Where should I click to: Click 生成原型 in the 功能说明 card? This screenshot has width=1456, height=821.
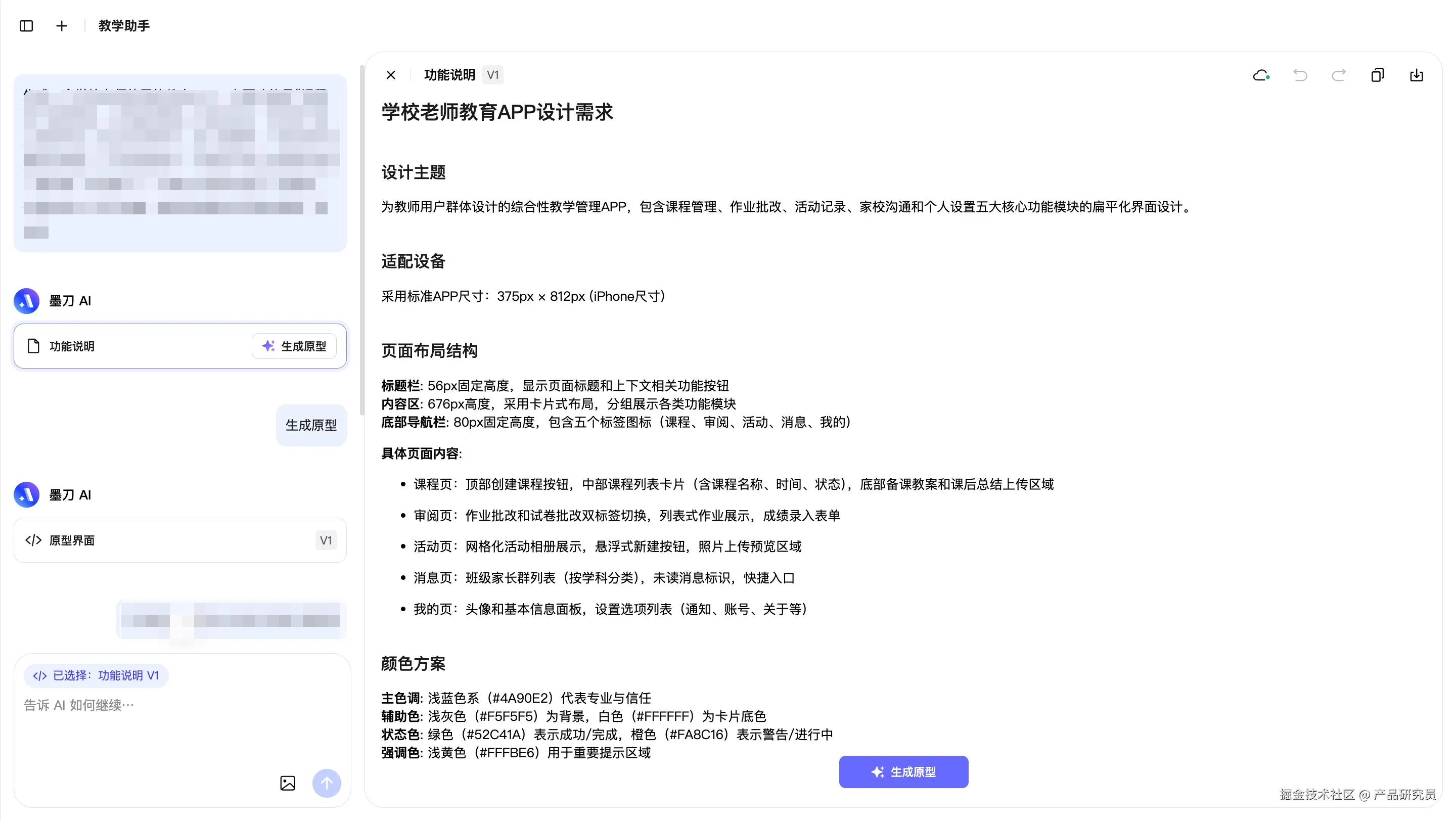pos(294,346)
